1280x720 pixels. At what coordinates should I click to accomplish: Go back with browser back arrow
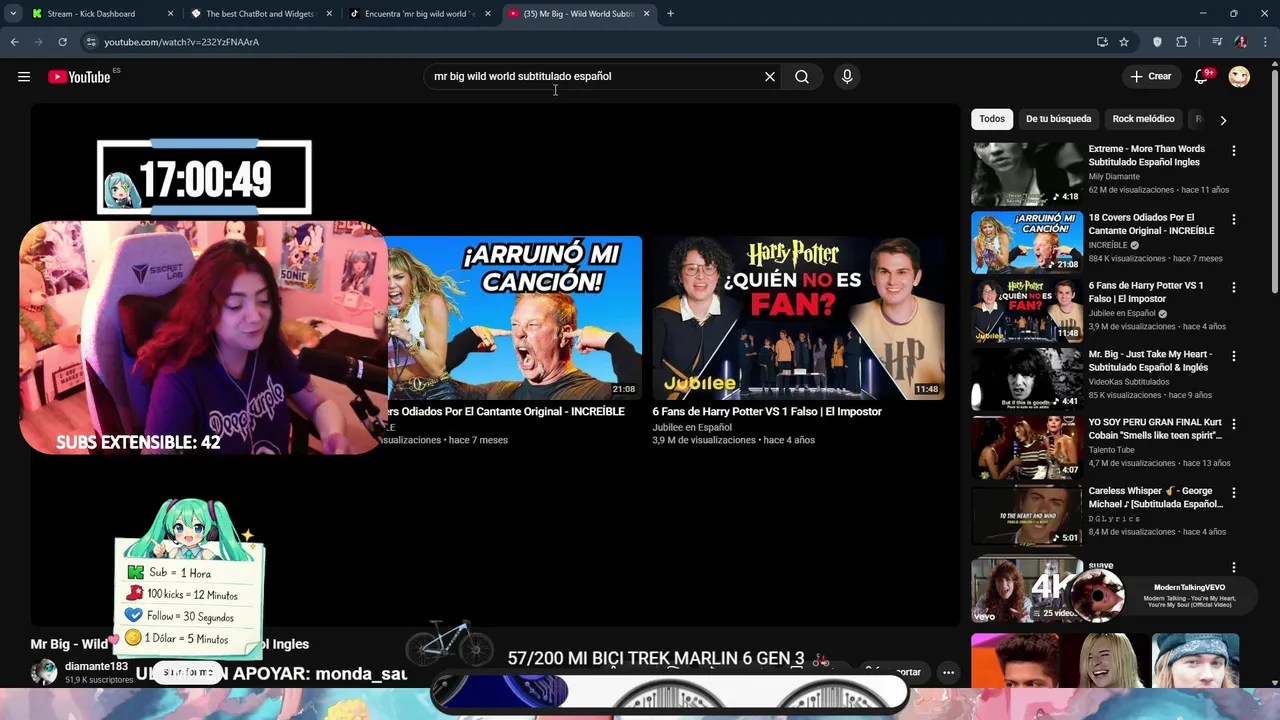coord(14,42)
